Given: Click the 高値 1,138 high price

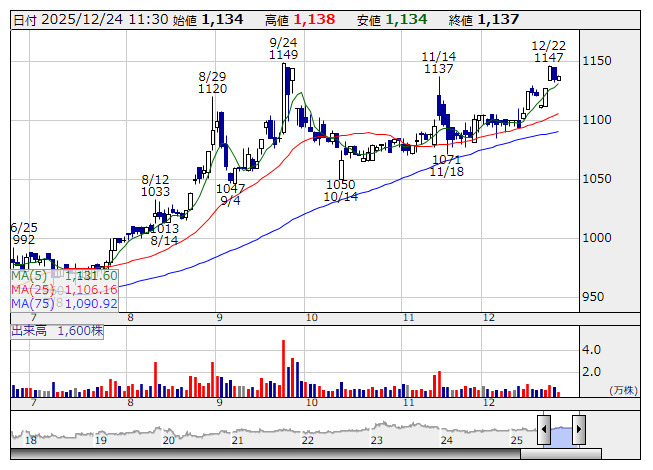Looking at the screenshot, I should point(300,20).
